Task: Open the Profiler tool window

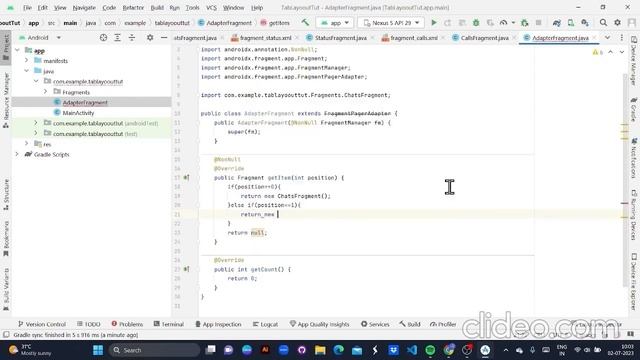Action: pos(443,324)
